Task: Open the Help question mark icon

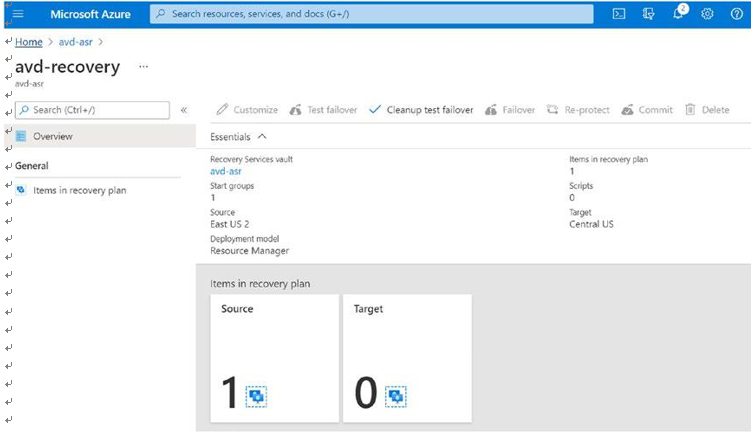Action: coord(736,14)
